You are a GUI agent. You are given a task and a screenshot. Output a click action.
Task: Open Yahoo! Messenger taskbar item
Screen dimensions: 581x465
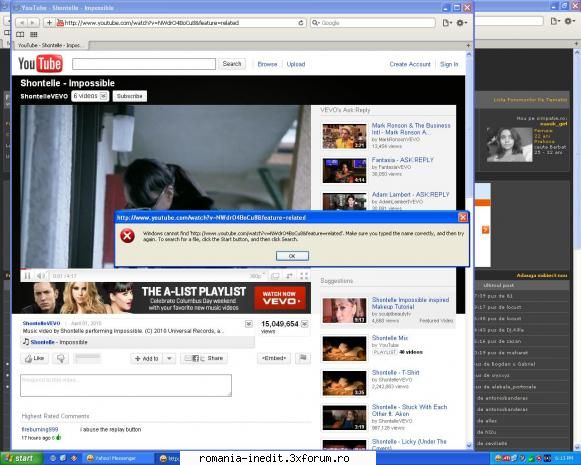[117, 458]
